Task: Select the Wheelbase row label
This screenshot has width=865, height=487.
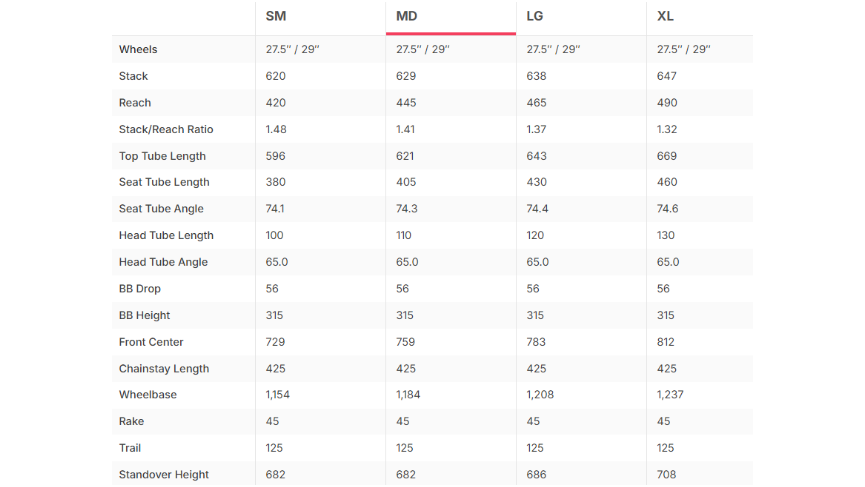Action: 148,394
